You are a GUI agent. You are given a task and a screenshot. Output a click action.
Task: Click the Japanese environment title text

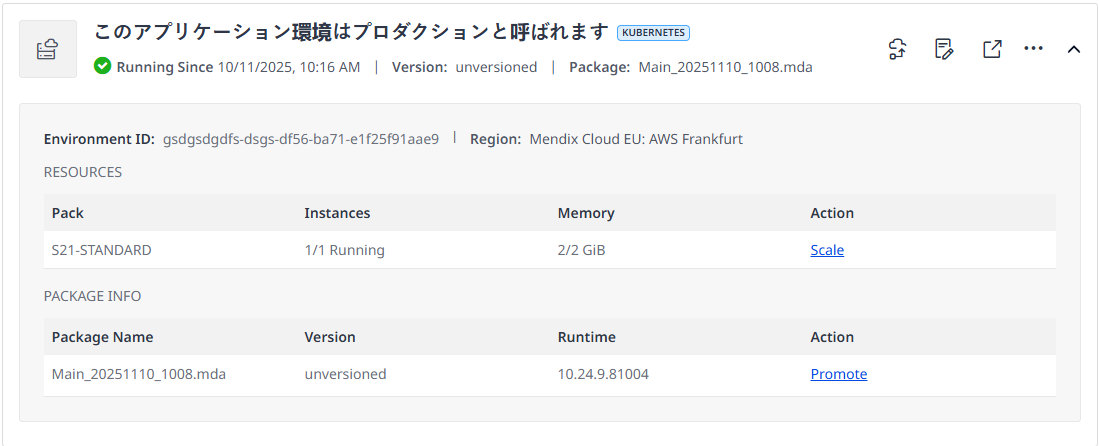click(x=353, y=32)
